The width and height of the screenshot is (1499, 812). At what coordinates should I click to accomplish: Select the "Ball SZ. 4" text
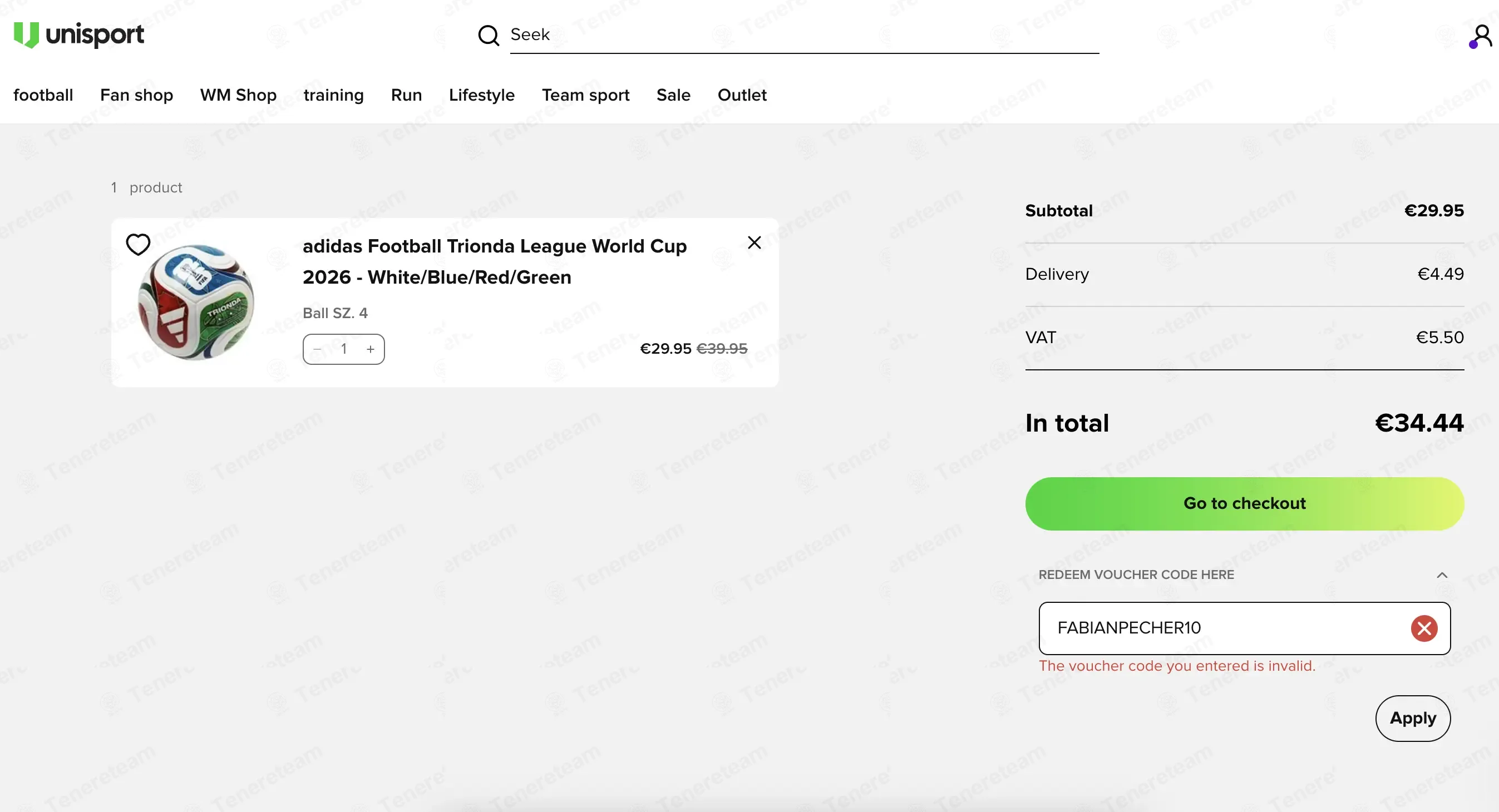coord(335,314)
